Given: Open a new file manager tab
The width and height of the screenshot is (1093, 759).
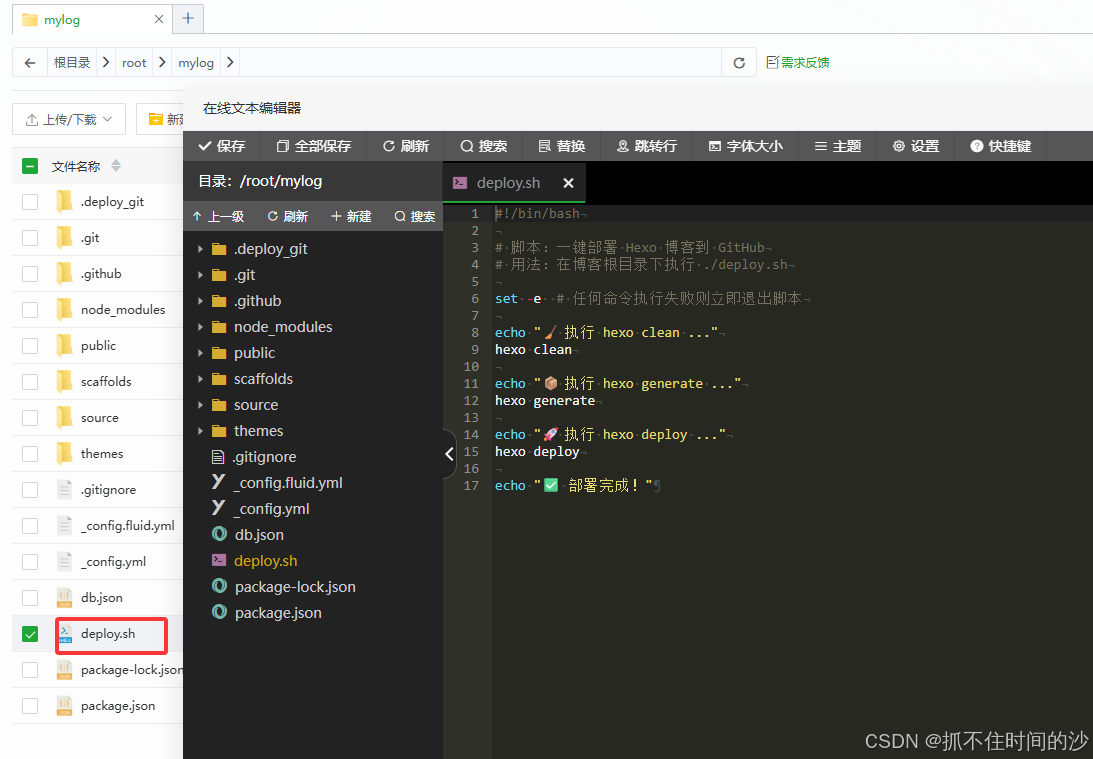Looking at the screenshot, I should coord(188,19).
